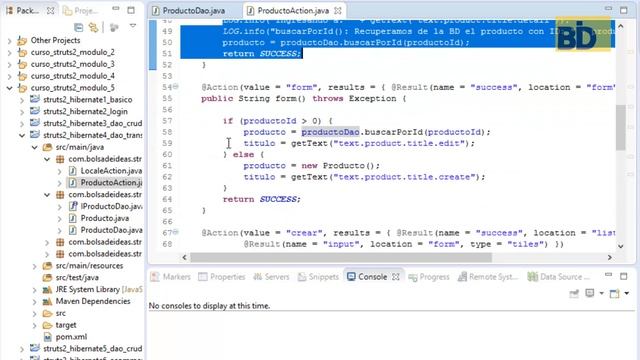Screen dimensions: 640x360
Task: Select LocaleAction.java file
Action: click(x=111, y=171)
